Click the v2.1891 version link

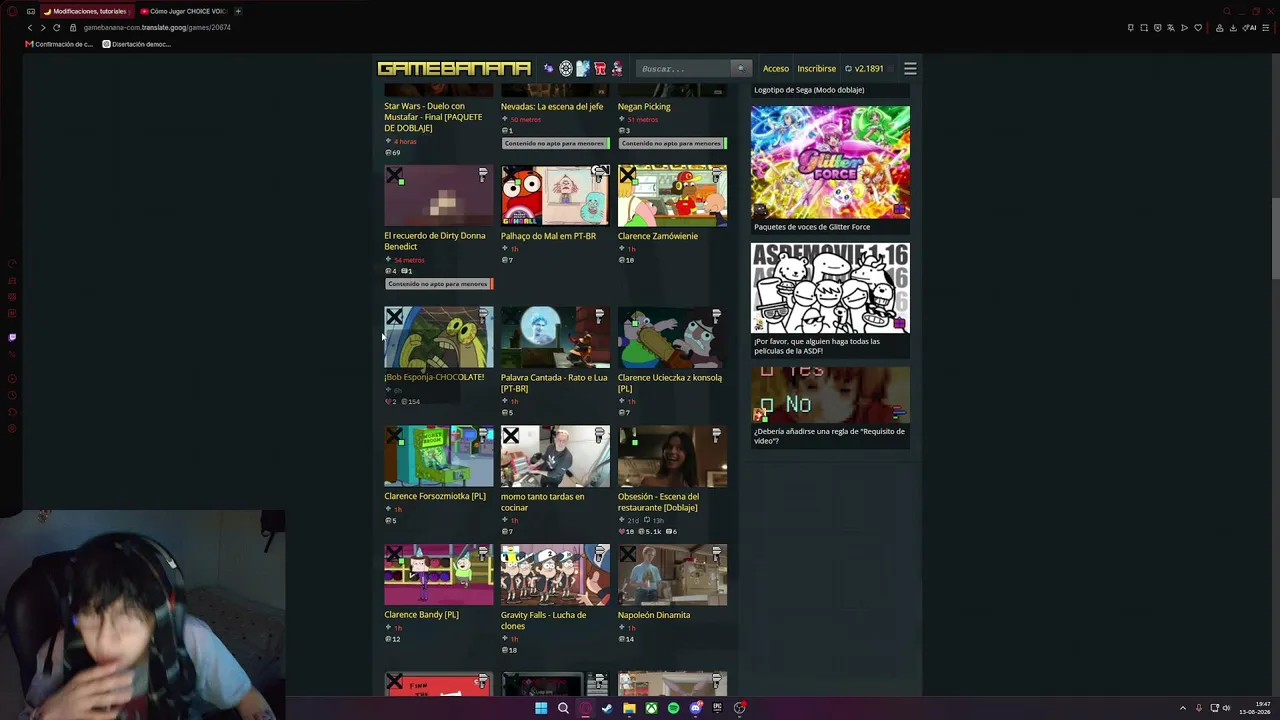[x=864, y=68]
